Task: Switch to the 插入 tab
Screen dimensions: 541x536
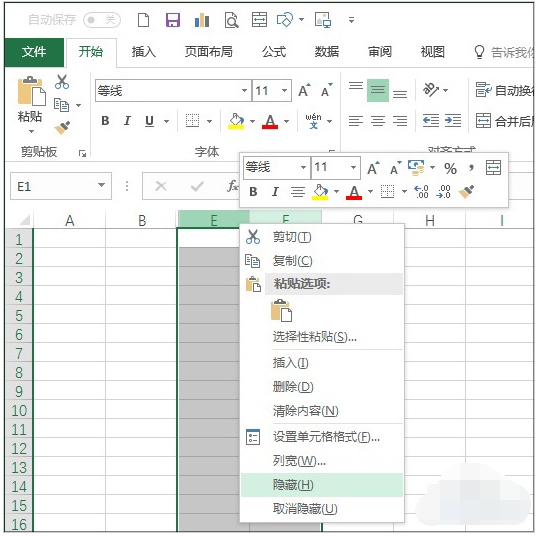Action: [144, 52]
